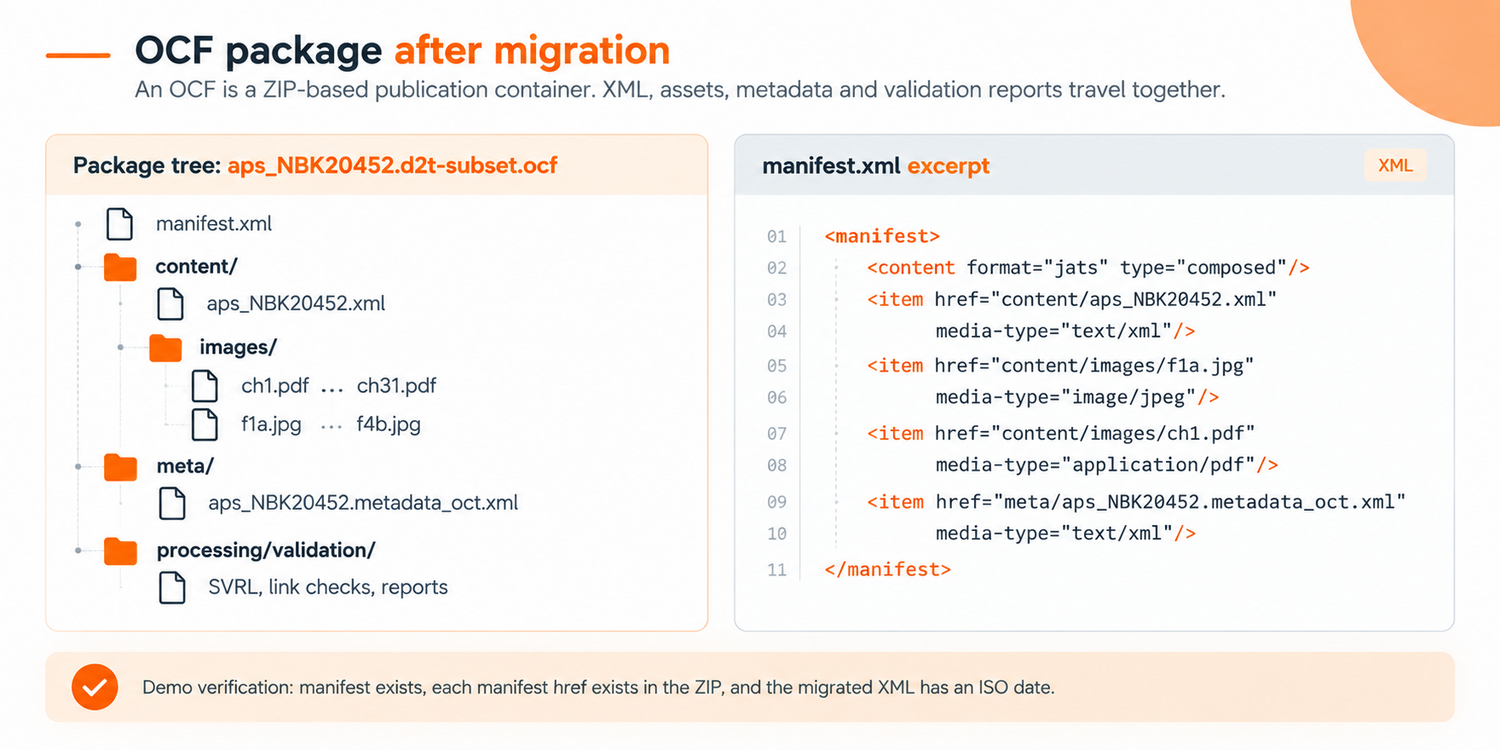The image size is (1500, 750).
Task: Click the images/ folder icon
Action: coord(165,348)
